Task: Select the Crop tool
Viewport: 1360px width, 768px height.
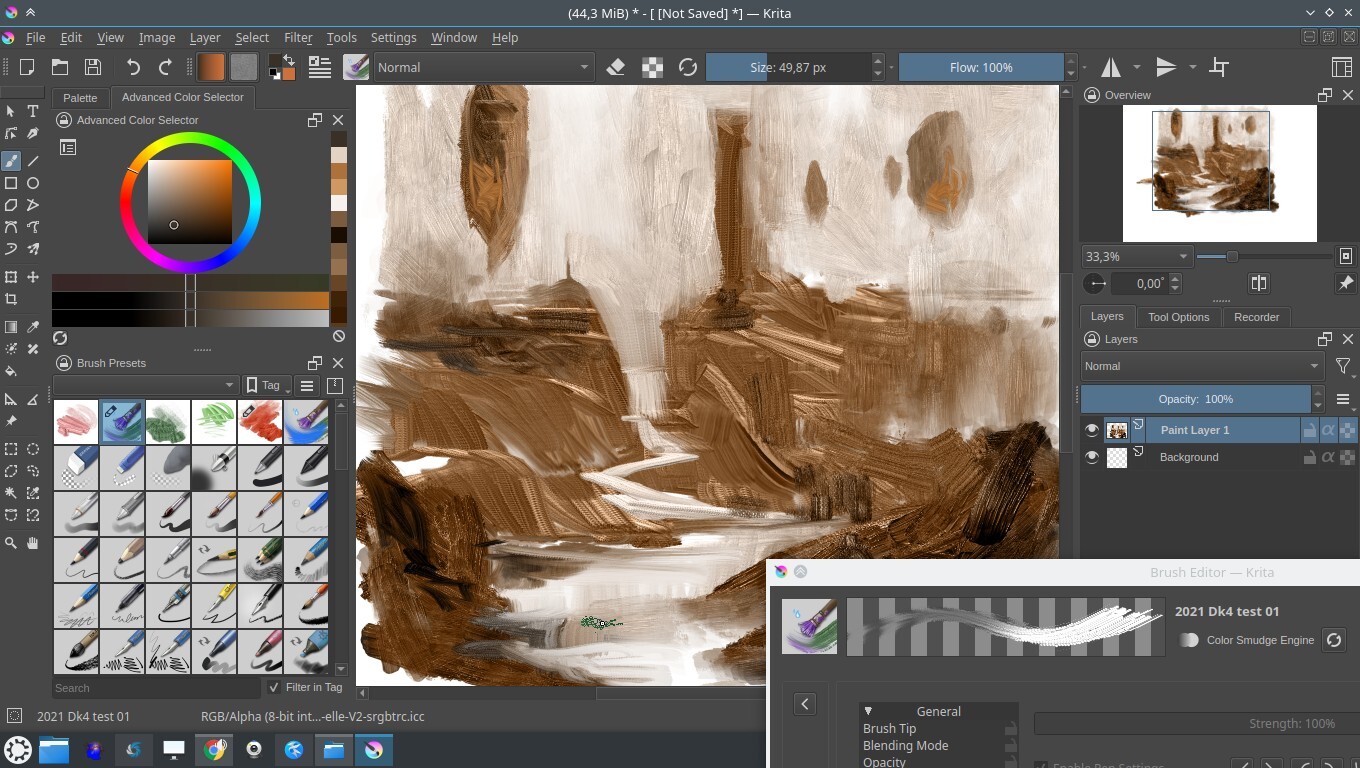Action: point(11,299)
